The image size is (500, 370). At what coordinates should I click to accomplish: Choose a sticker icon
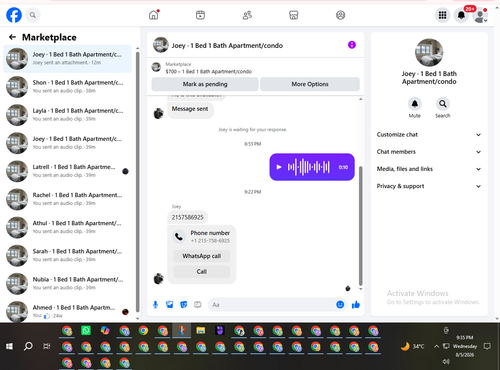pos(184,305)
